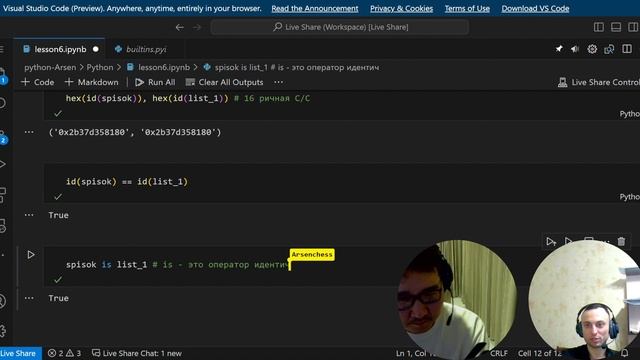
Task: Open the Live Share Control button
Action: (598, 82)
